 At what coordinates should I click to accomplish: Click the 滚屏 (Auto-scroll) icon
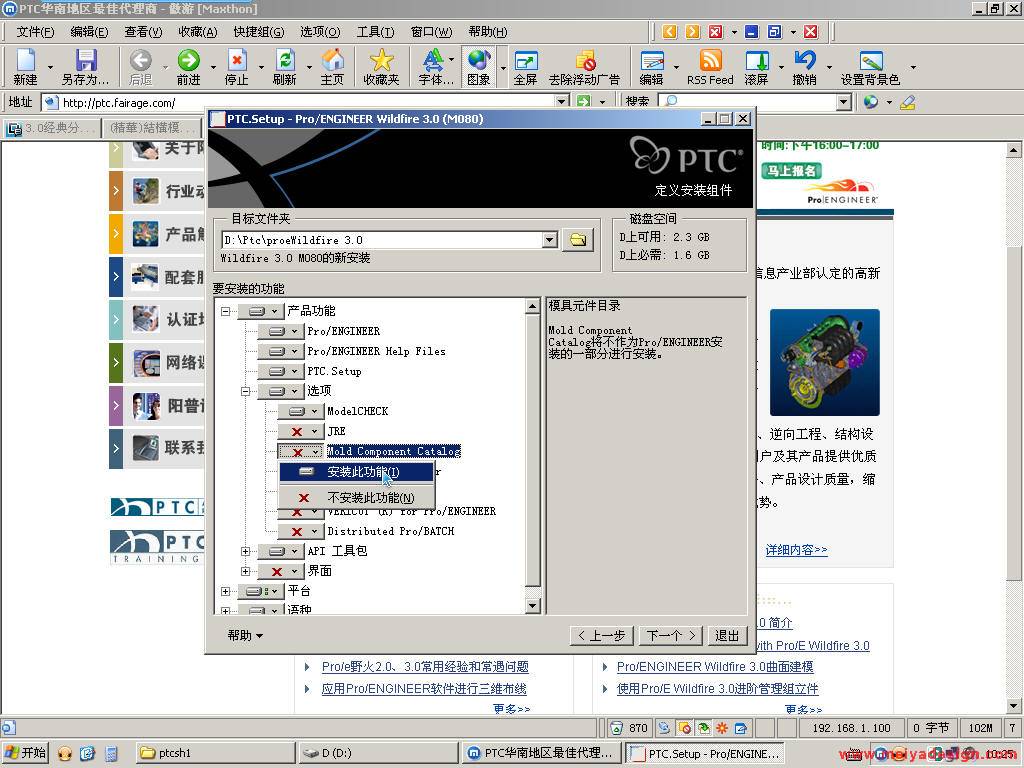pyautogui.click(x=757, y=67)
